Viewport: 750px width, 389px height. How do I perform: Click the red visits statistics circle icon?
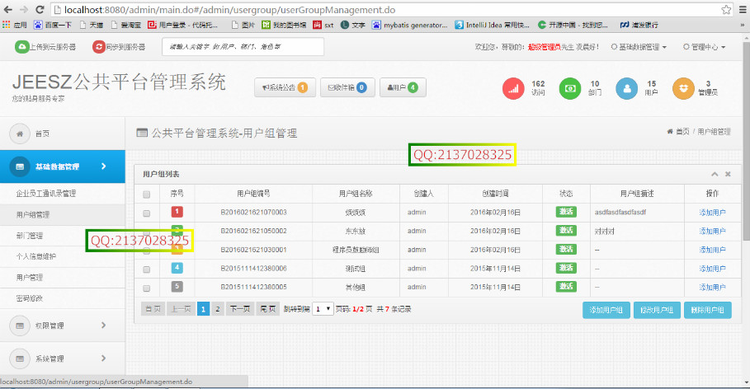coord(513,89)
